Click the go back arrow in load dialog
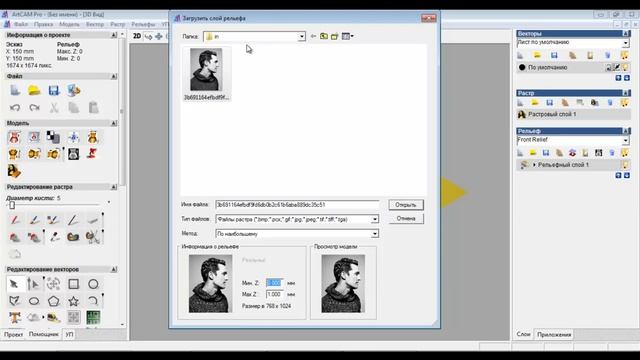The width and height of the screenshot is (640, 360). (x=313, y=36)
